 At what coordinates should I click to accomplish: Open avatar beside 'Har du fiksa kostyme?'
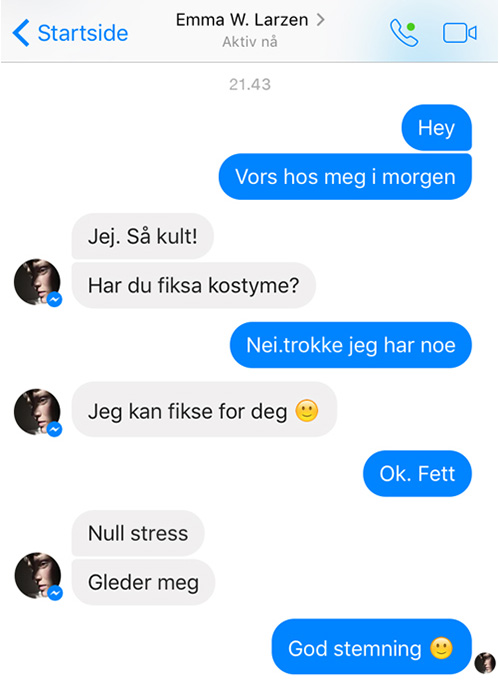pos(38,282)
